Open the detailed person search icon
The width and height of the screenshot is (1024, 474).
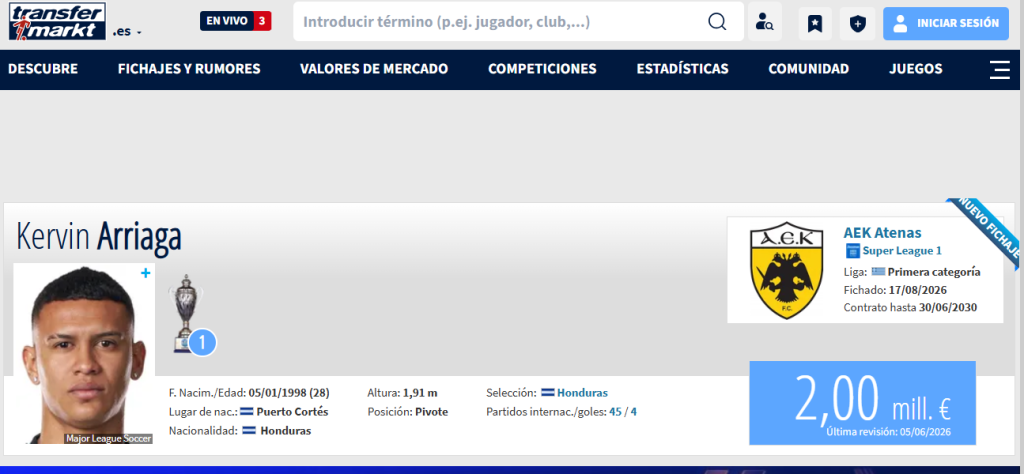pyautogui.click(x=764, y=22)
